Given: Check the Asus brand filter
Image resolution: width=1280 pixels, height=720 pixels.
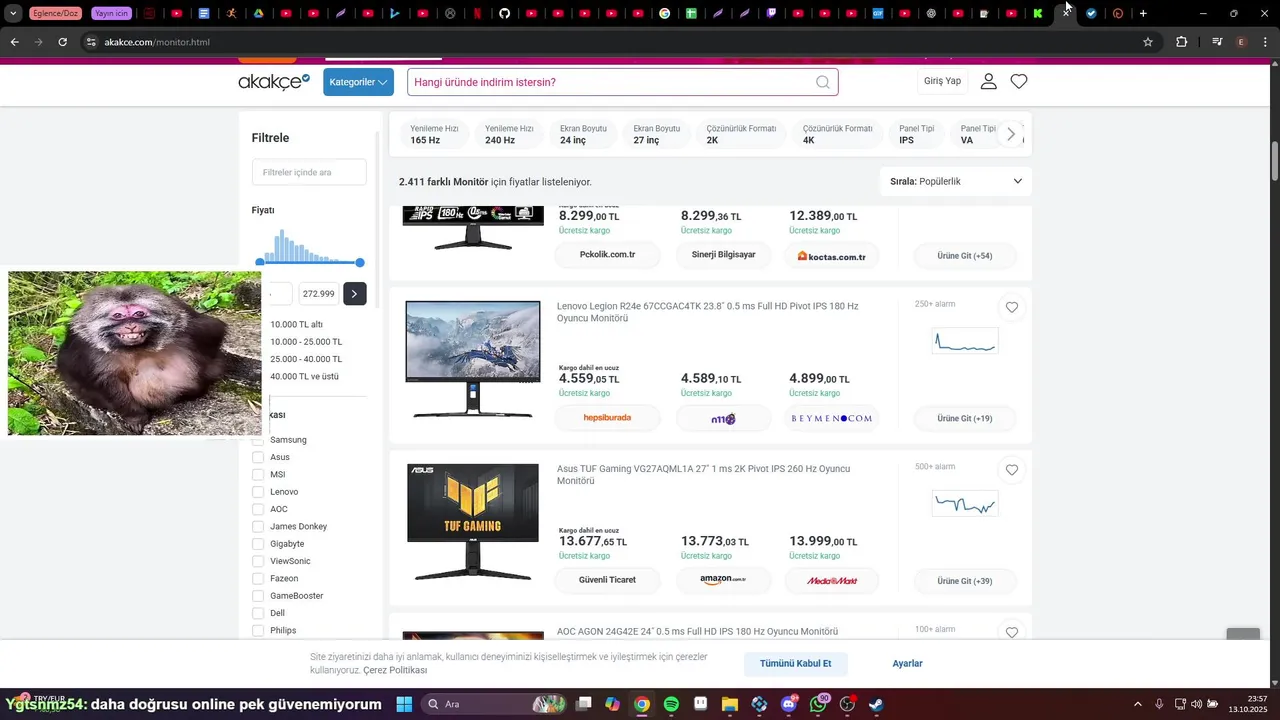Looking at the screenshot, I should tap(258, 457).
